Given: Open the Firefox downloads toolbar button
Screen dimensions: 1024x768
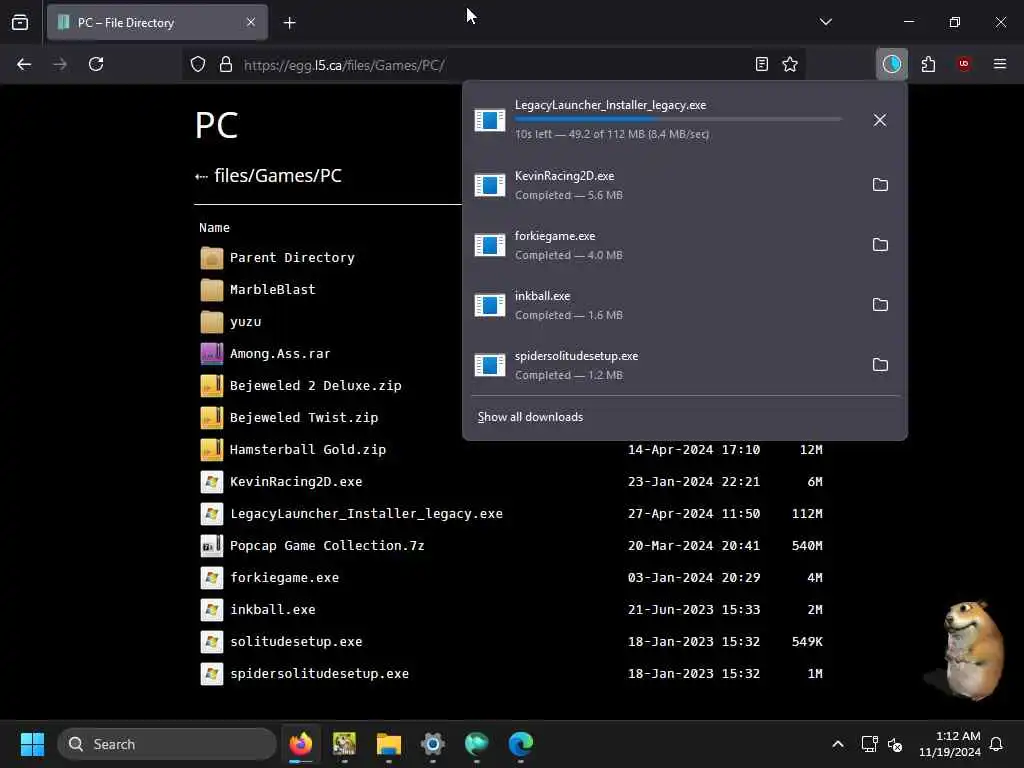Looking at the screenshot, I should 891,64.
